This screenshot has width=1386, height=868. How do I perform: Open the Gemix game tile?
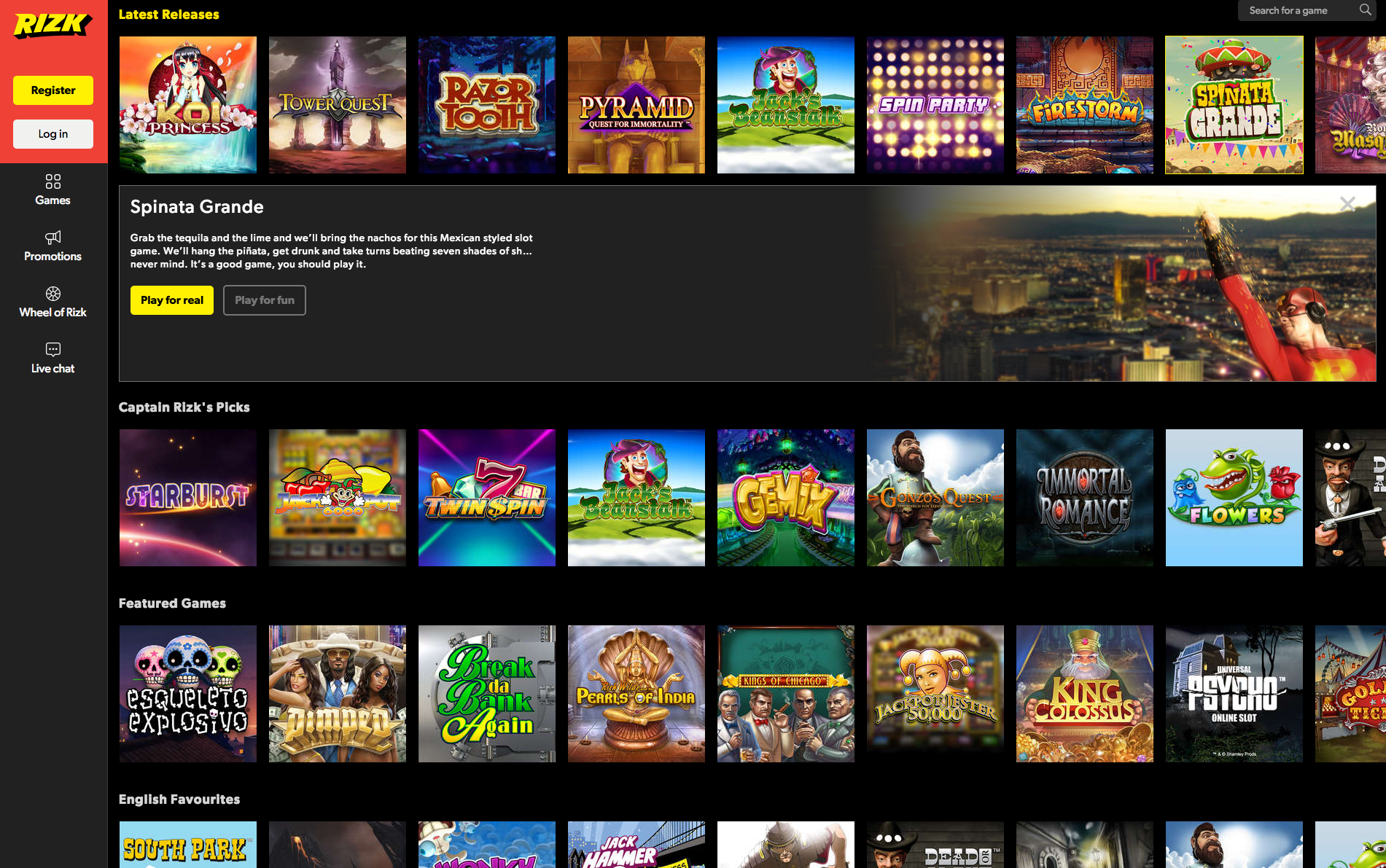coord(786,498)
